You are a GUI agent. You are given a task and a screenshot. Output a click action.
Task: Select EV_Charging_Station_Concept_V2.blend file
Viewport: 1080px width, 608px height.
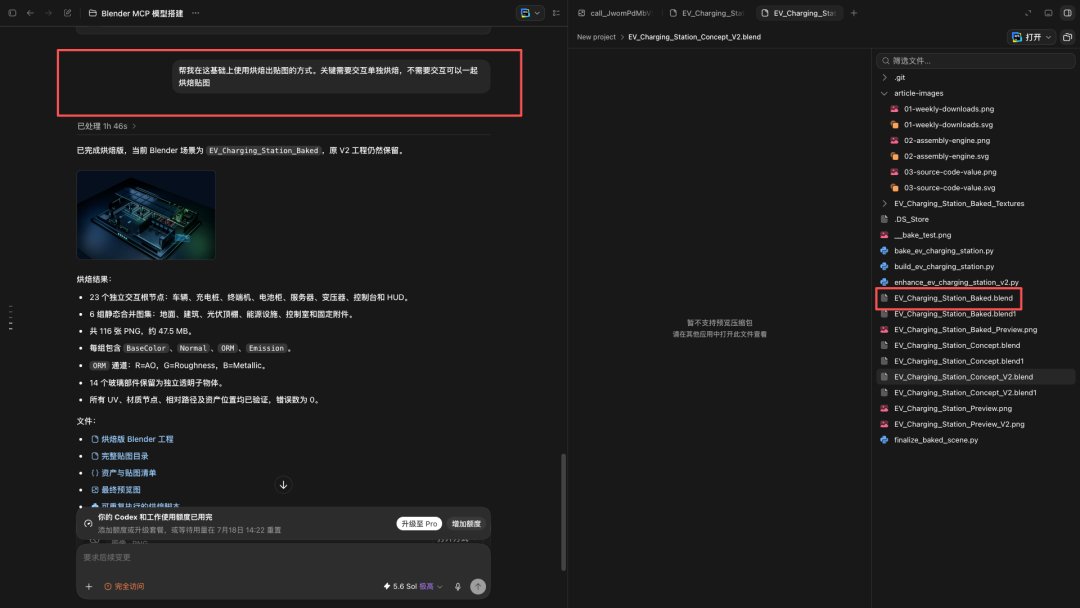(963, 377)
